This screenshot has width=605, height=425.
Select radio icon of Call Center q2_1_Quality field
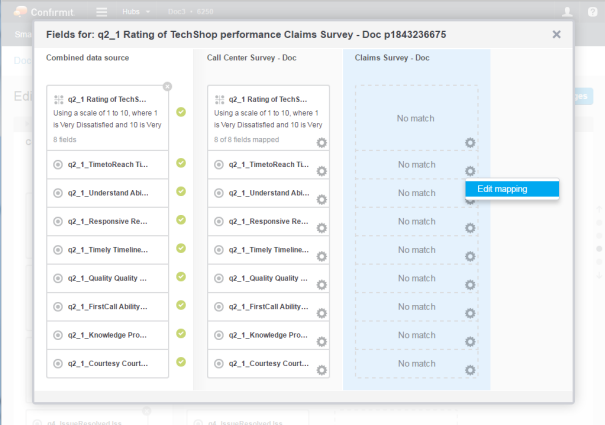[x=219, y=278]
